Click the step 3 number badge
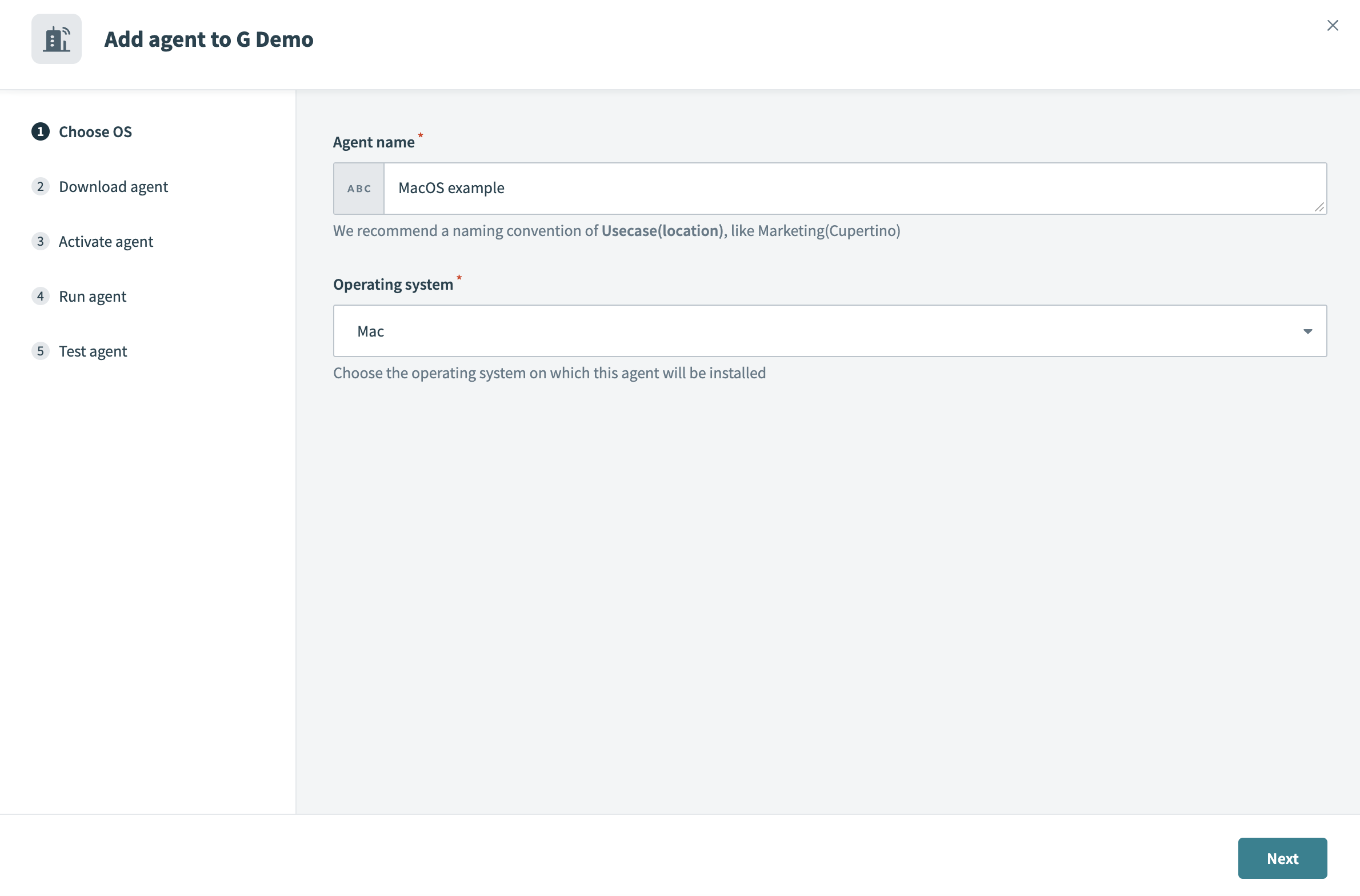 pyautogui.click(x=40, y=241)
